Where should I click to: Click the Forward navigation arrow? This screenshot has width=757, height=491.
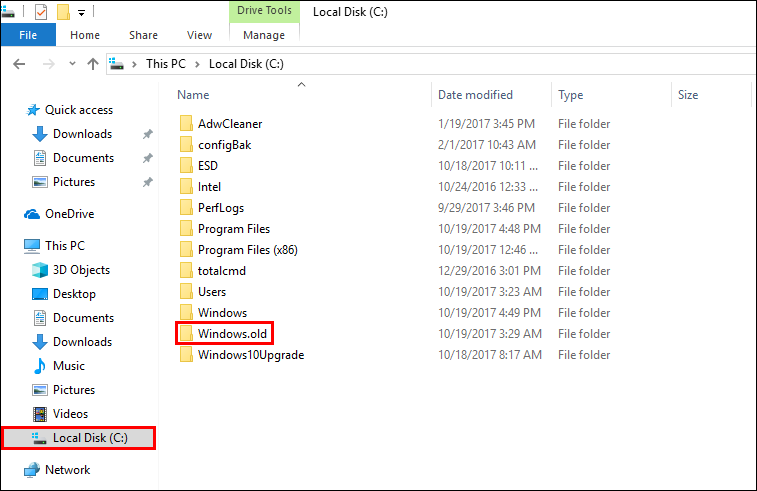pyautogui.click(x=49, y=64)
